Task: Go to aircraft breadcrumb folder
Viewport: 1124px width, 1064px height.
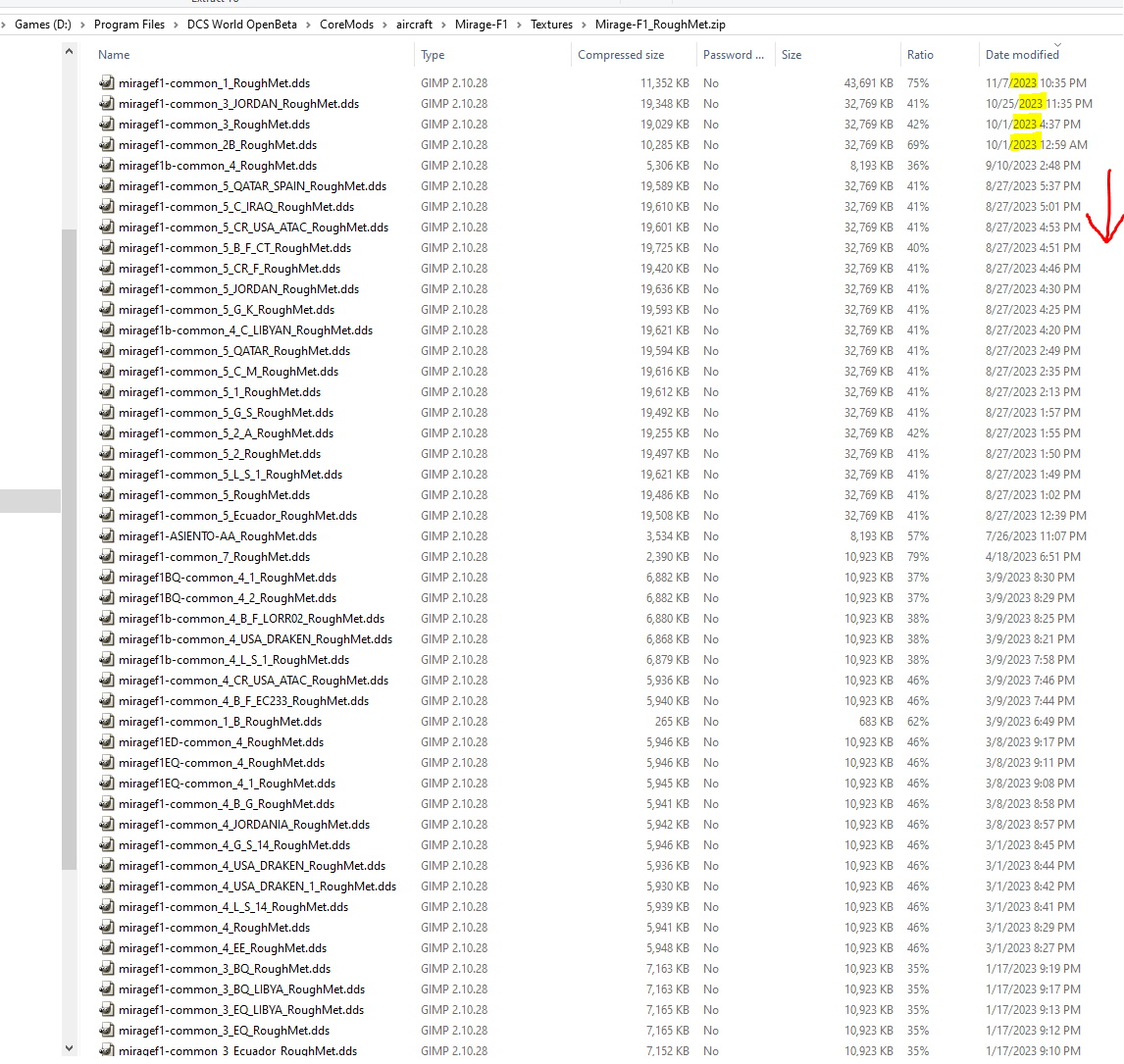Action: [414, 25]
